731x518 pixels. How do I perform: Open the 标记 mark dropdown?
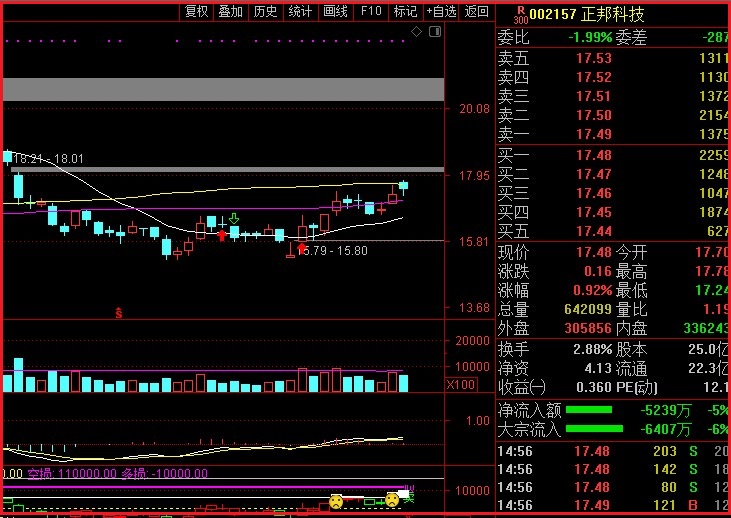405,11
